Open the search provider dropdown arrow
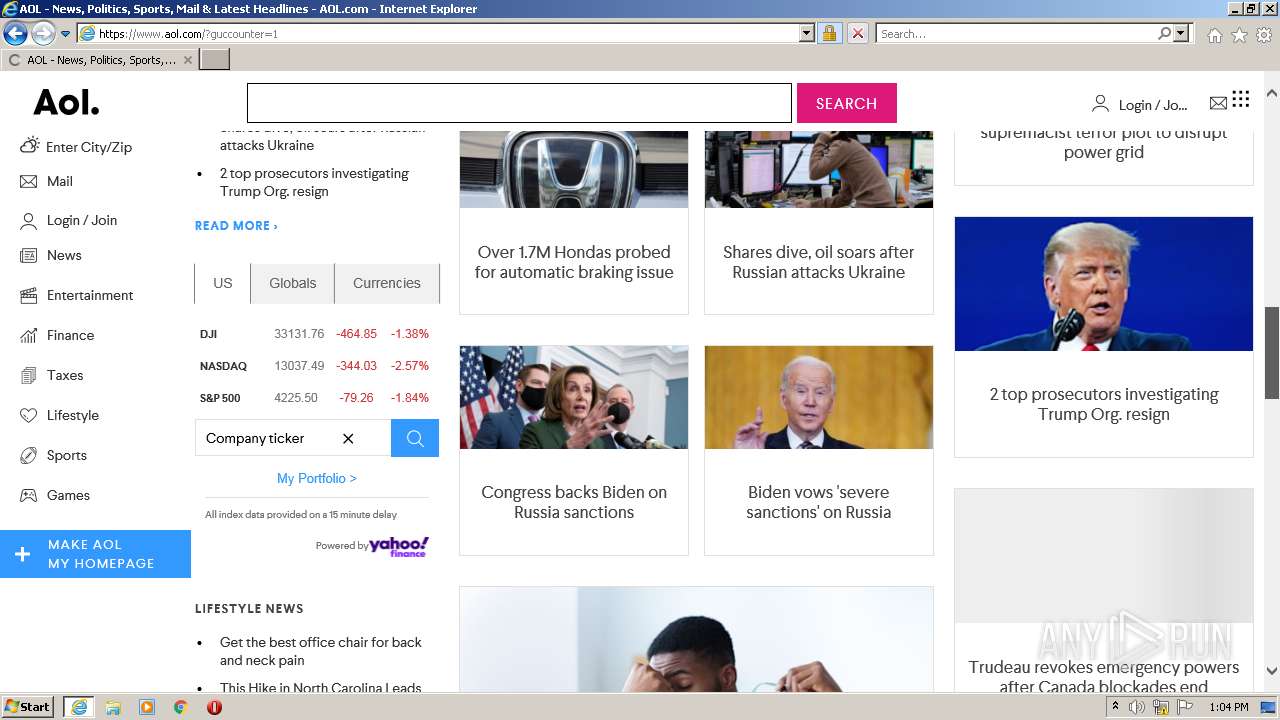Screen dimensions: 1280x720 click(1181, 33)
